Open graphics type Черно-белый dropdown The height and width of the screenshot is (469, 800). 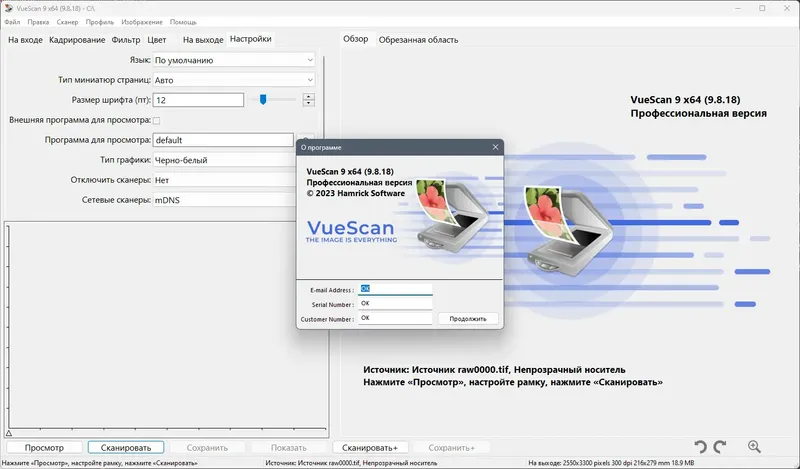tap(224, 160)
